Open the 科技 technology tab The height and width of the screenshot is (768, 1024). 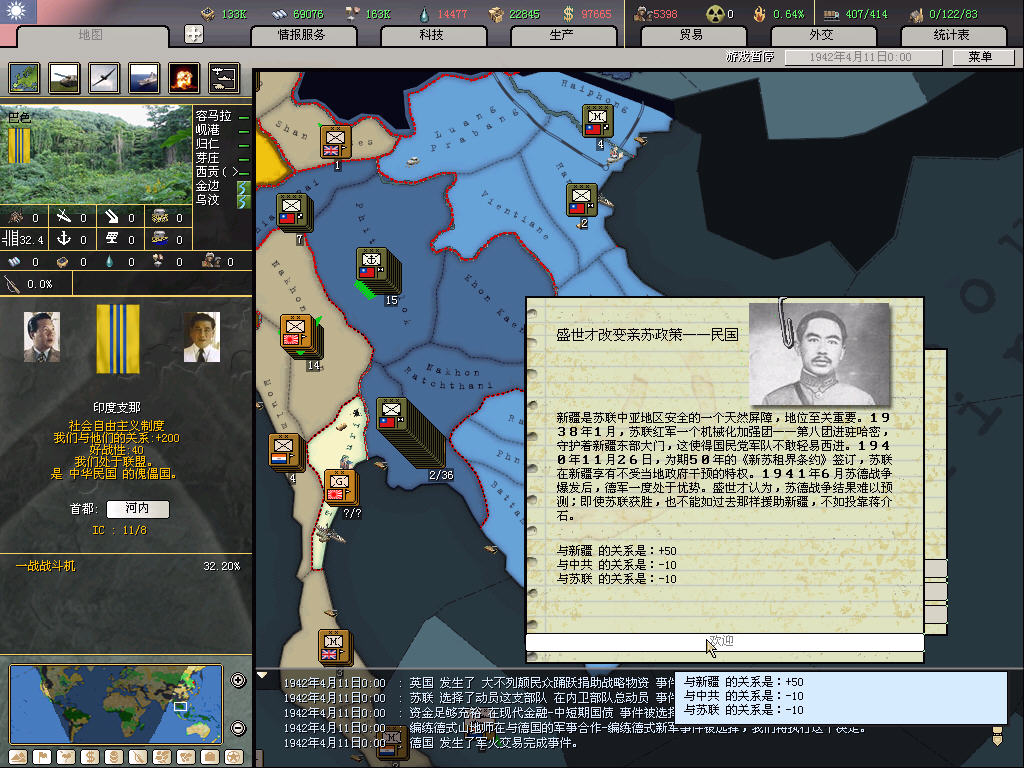tap(432, 35)
